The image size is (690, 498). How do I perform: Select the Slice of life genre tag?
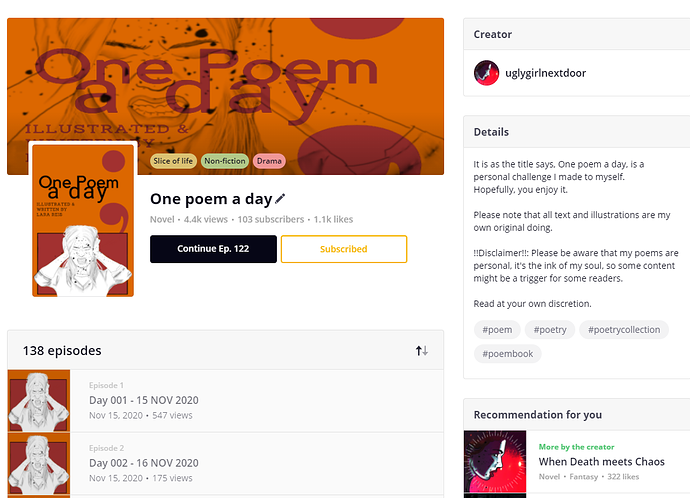pos(173,161)
